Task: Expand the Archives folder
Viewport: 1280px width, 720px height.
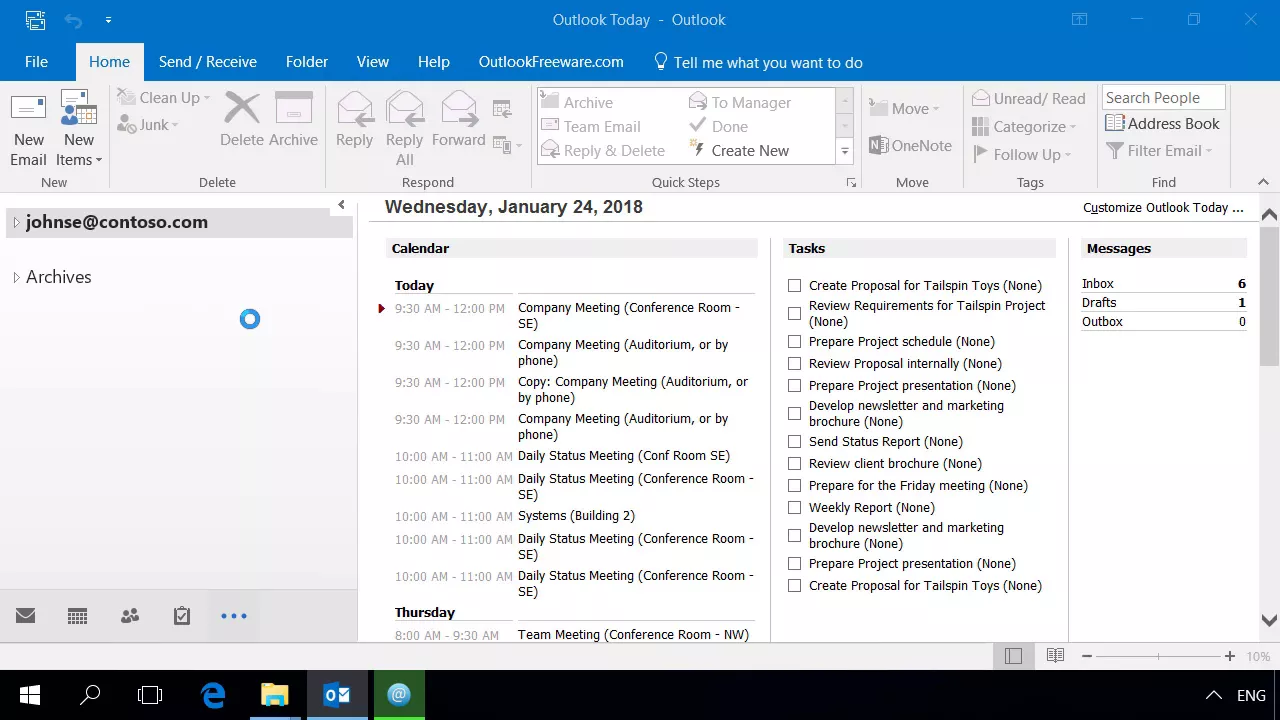Action: 16,278
